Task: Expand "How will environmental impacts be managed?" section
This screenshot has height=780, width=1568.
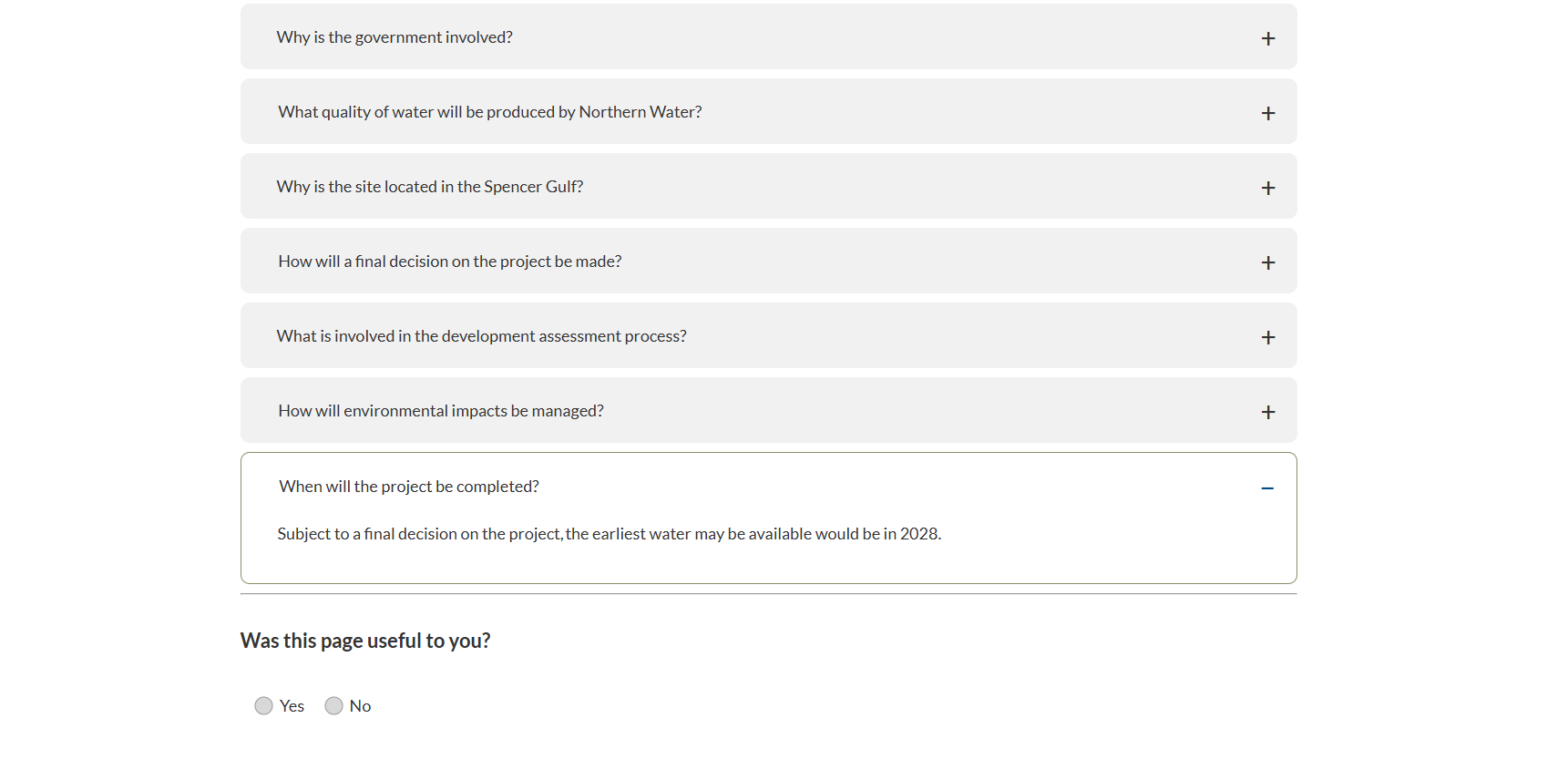Action: click(x=440, y=410)
